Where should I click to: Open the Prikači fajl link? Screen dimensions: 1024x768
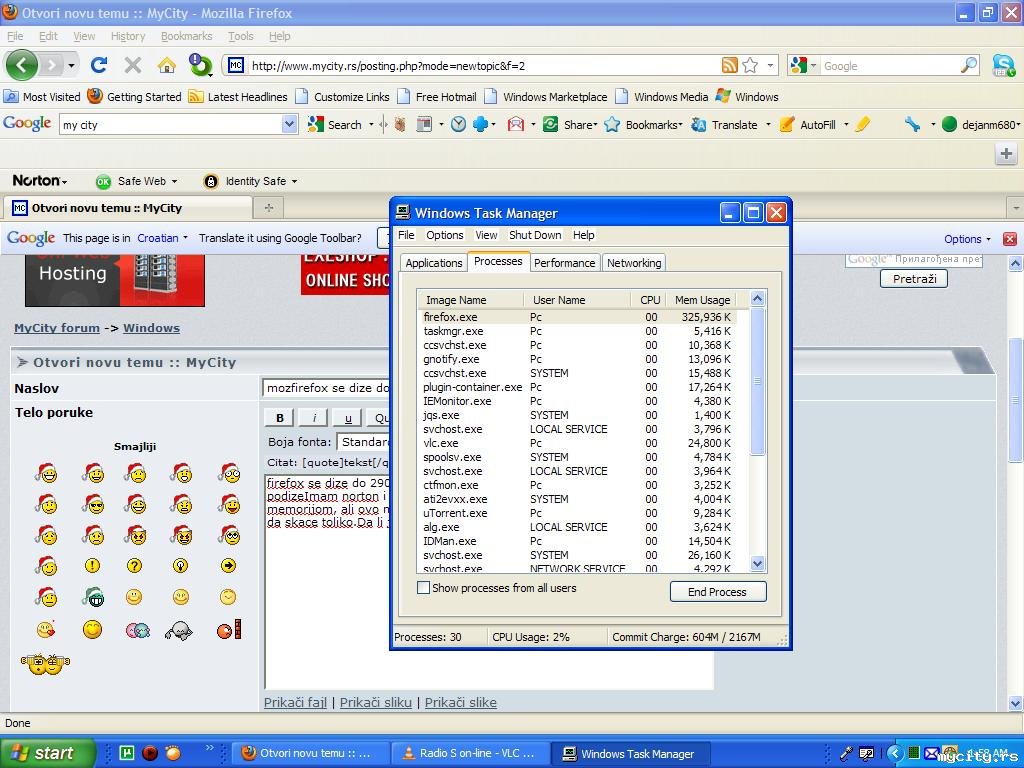295,702
